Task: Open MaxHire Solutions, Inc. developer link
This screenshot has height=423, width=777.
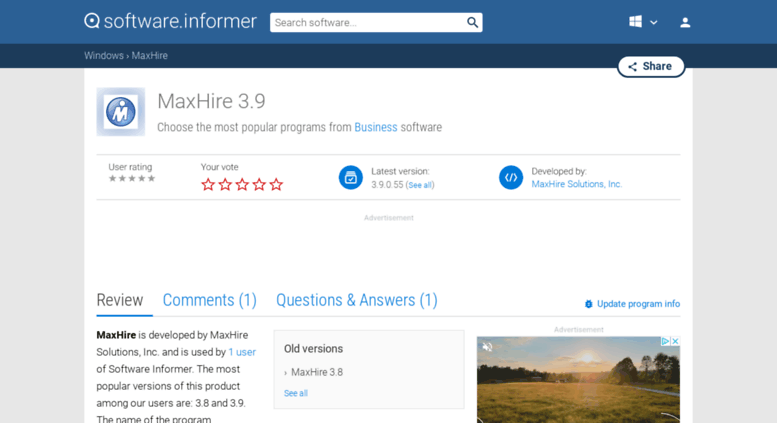Action: 576,184
